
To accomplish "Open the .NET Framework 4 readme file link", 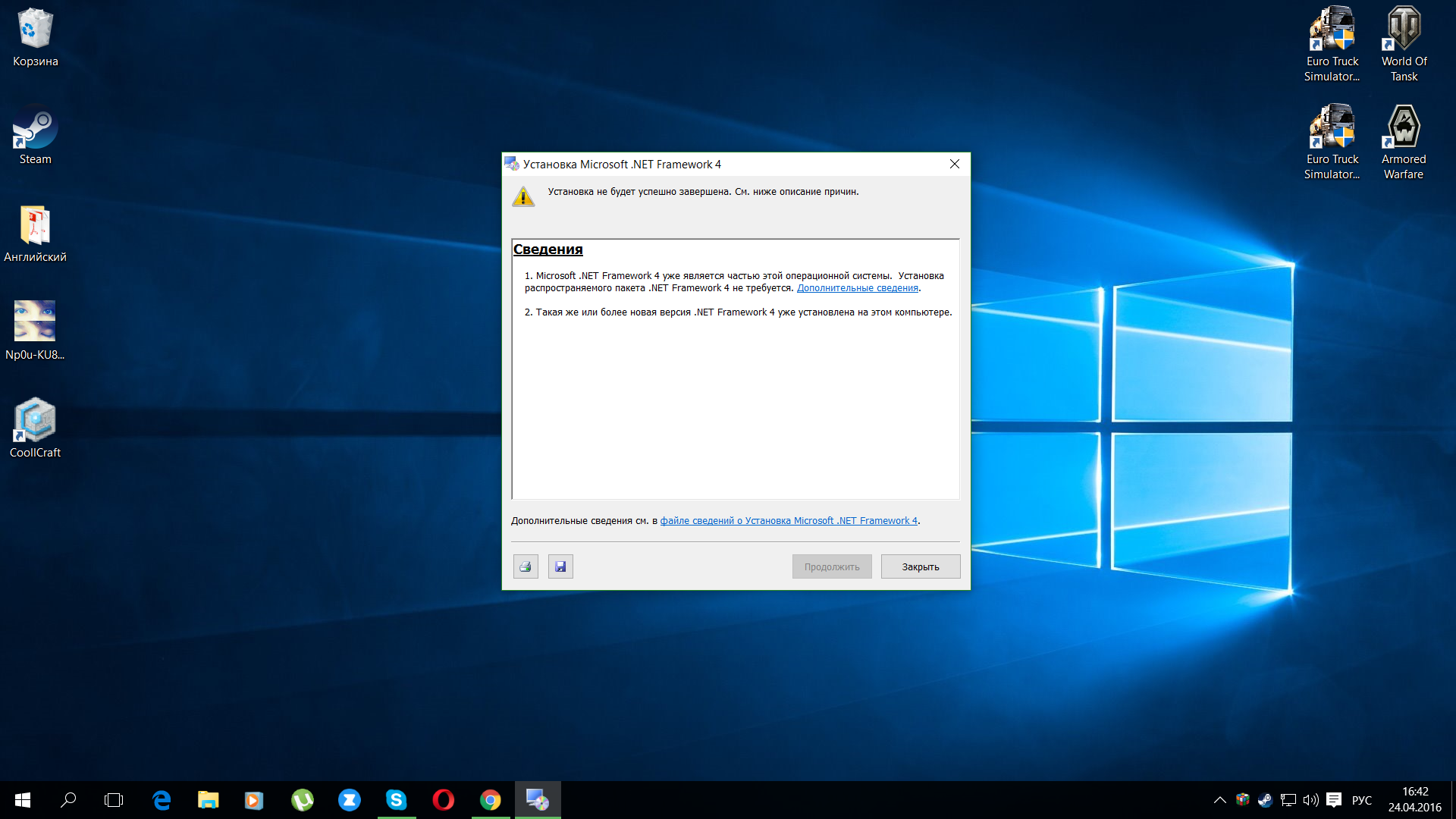I will click(x=789, y=521).
